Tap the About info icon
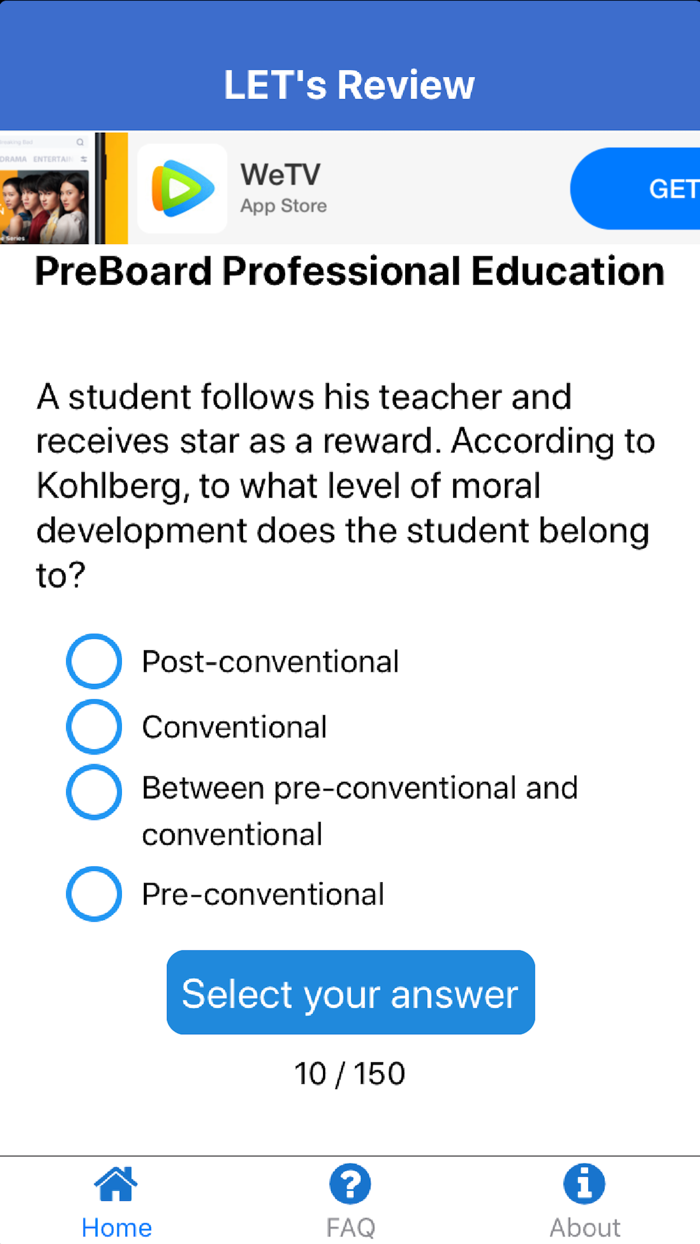Image resolution: width=700 pixels, height=1244 pixels. (584, 1183)
